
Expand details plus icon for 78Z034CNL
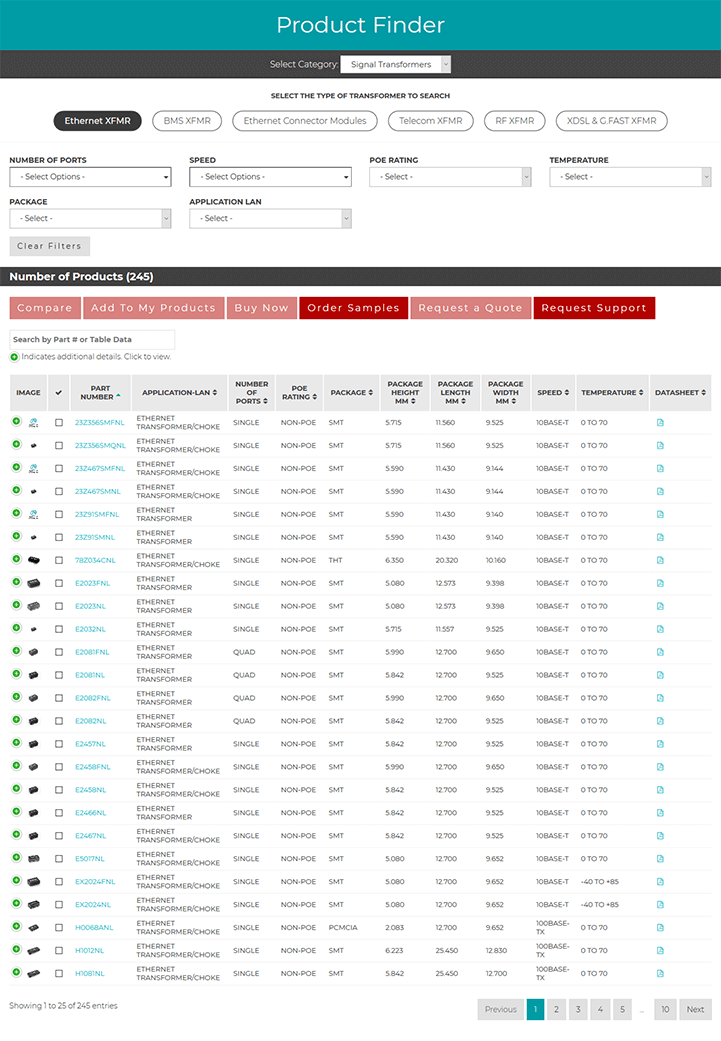click(x=17, y=560)
